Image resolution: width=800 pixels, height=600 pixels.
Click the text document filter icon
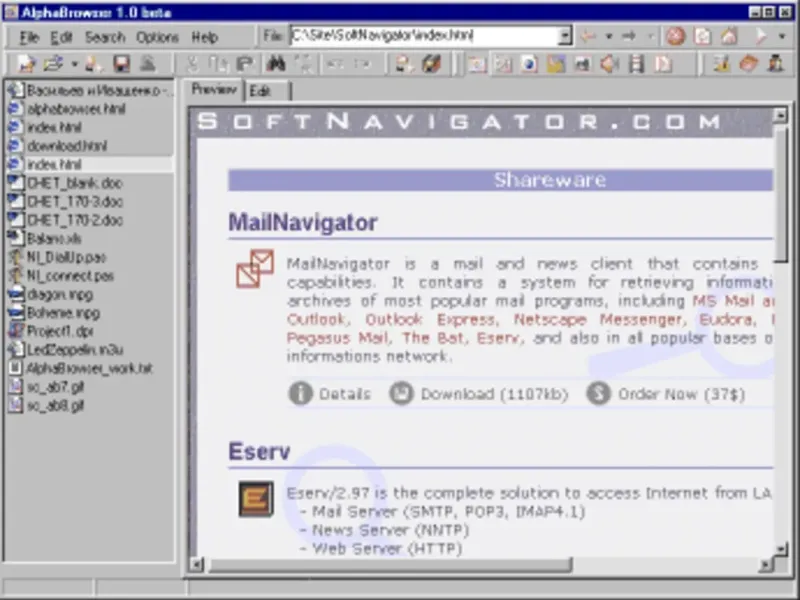pyautogui.click(x=663, y=64)
